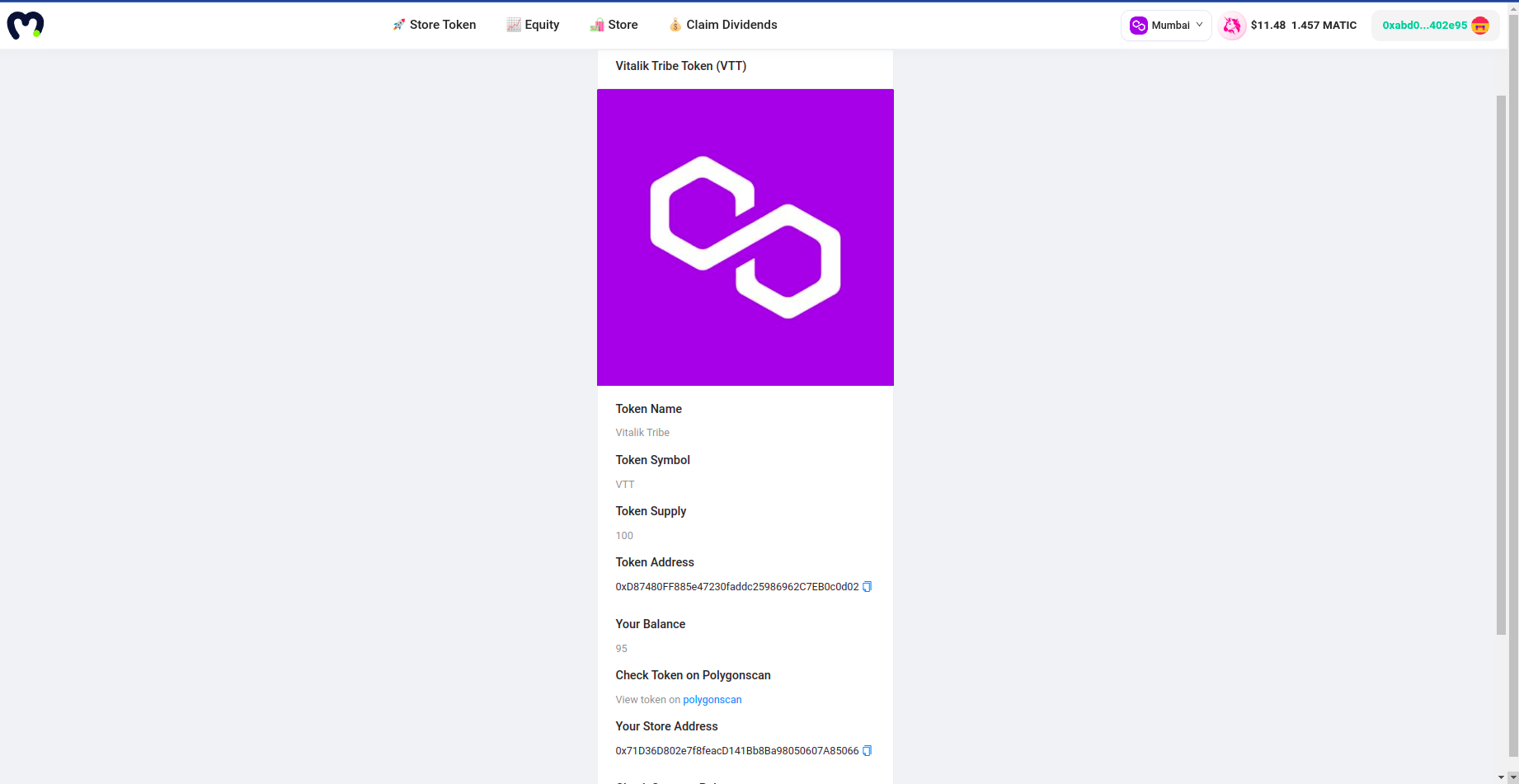Click the Your Balance value 95
The image size is (1519, 784).
pyautogui.click(x=622, y=649)
